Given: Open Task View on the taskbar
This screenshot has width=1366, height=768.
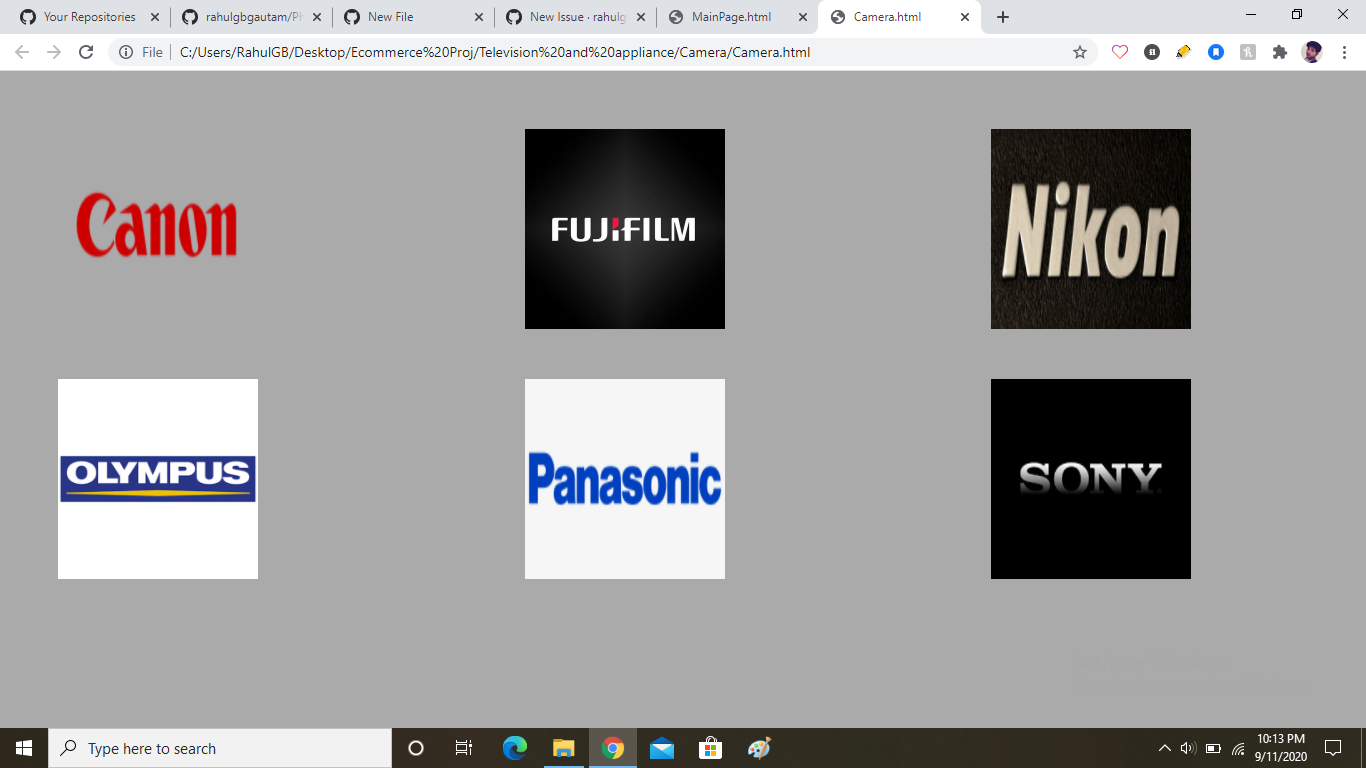Looking at the screenshot, I should (464, 748).
